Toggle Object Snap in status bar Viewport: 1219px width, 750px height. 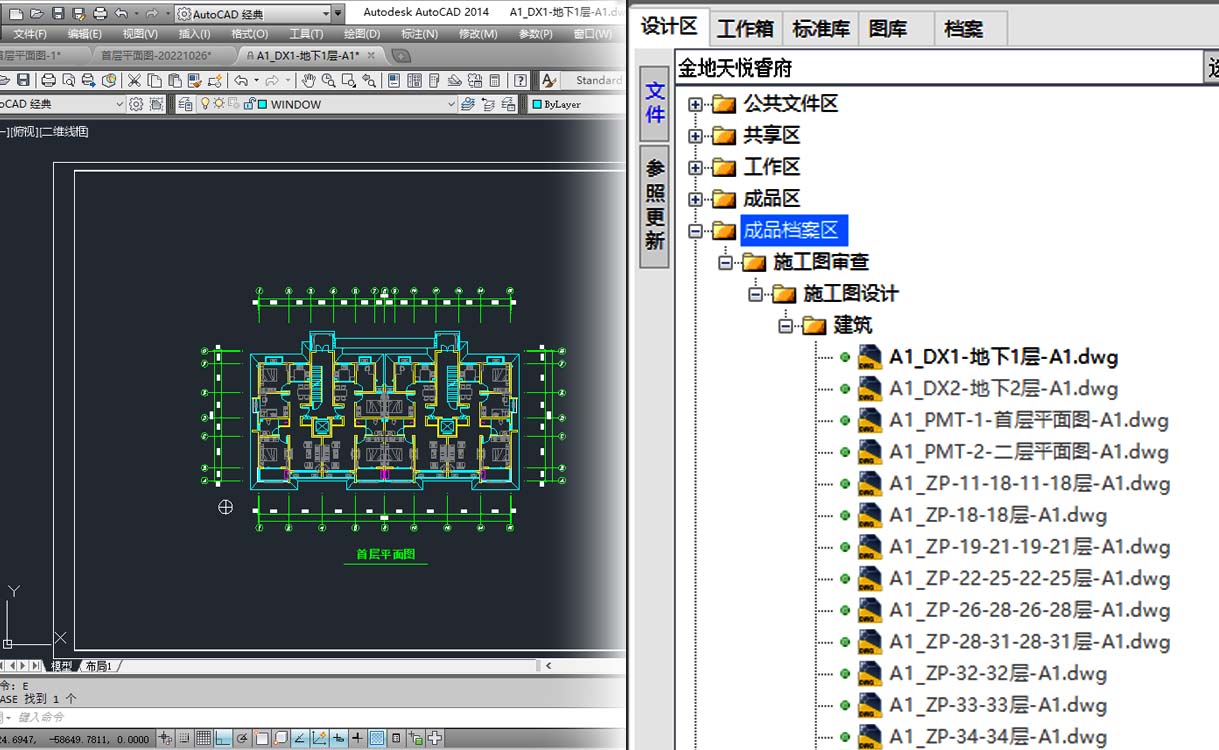coord(262,739)
